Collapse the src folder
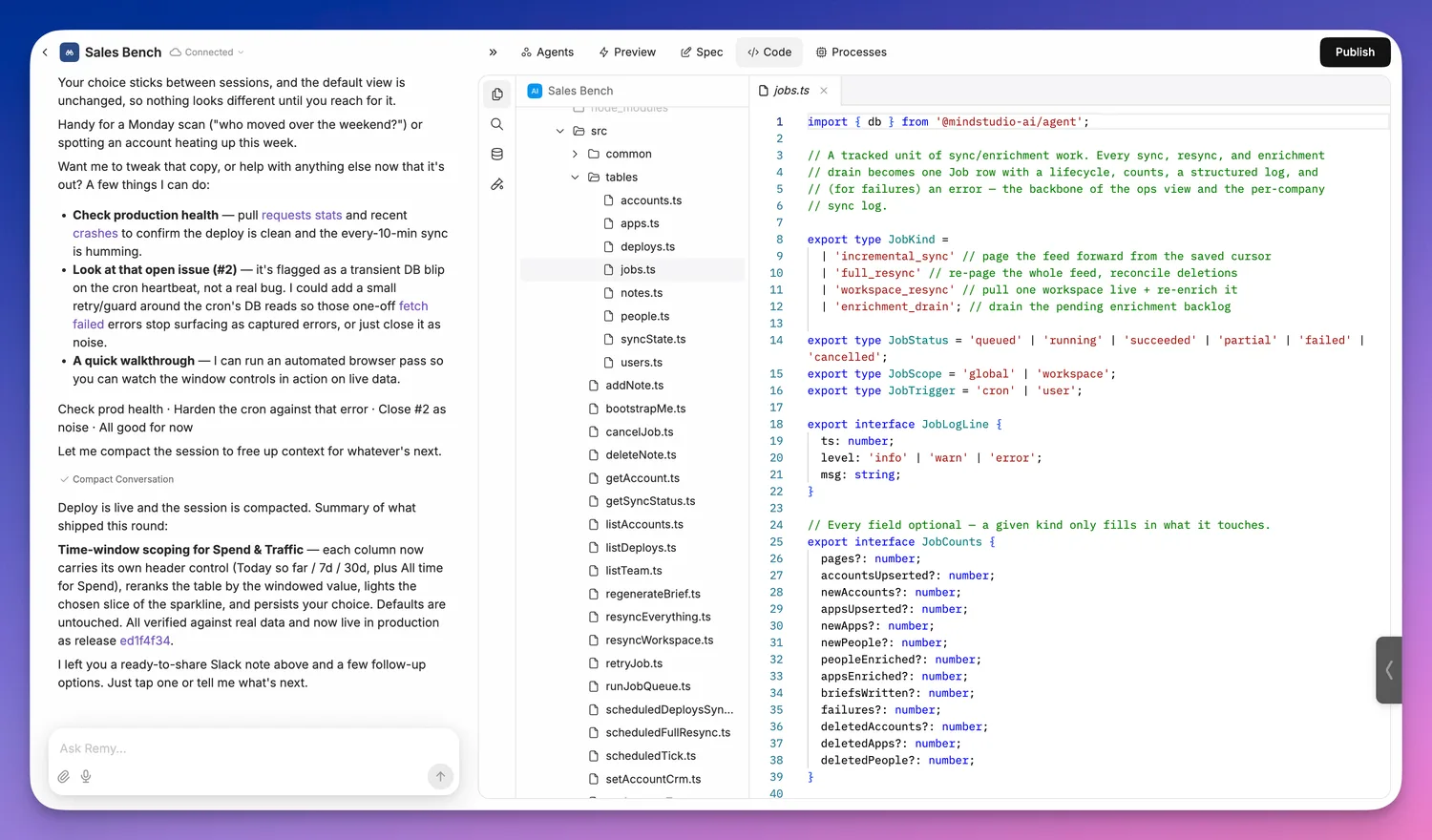1432x840 pixels. [x=560, y=131]
